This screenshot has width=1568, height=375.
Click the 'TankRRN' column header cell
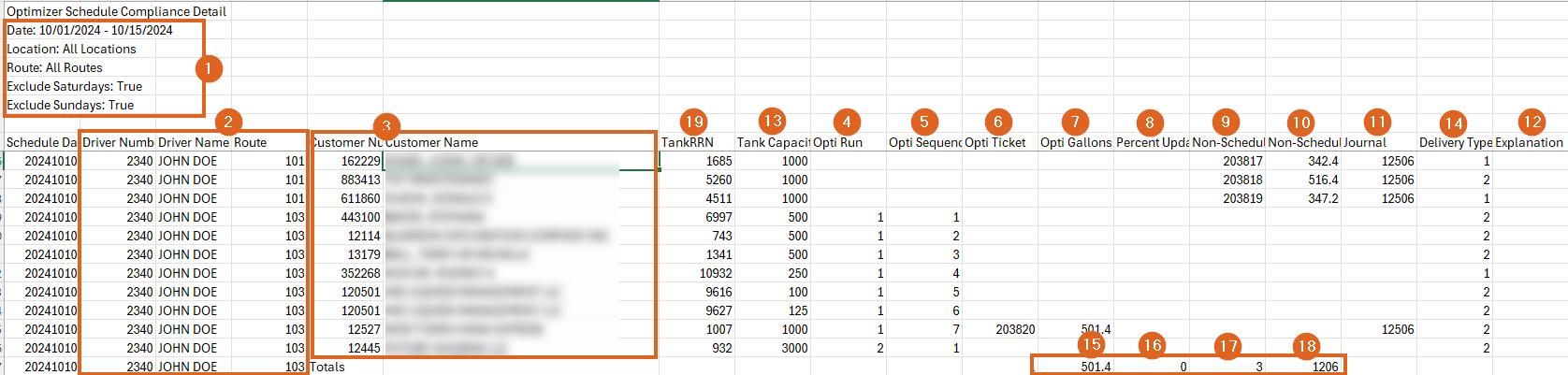pyautogui.click(x=697, y=142)
